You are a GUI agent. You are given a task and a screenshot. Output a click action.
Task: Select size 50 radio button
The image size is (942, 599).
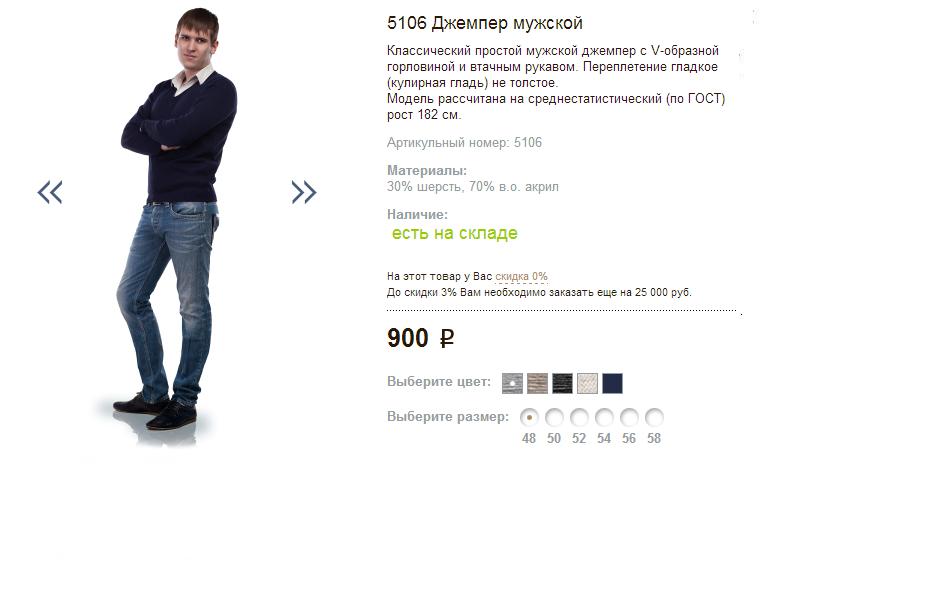[x=554, y=417]
